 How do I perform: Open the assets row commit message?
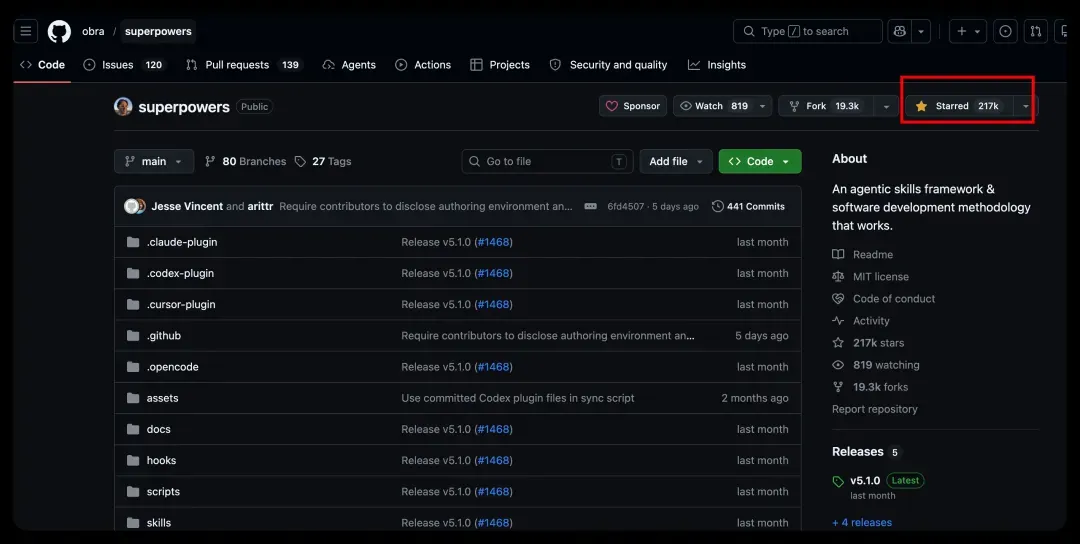pos(518,398)
